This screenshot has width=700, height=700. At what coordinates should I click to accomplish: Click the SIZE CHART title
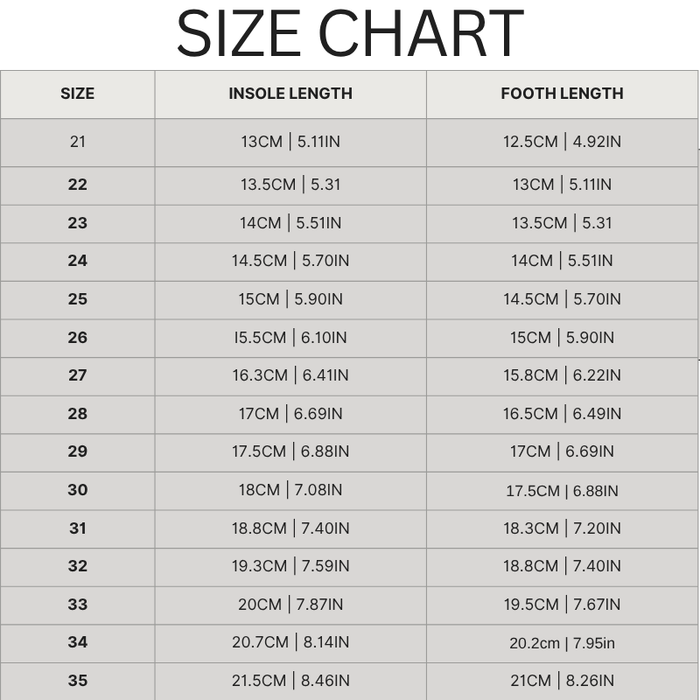349,33
